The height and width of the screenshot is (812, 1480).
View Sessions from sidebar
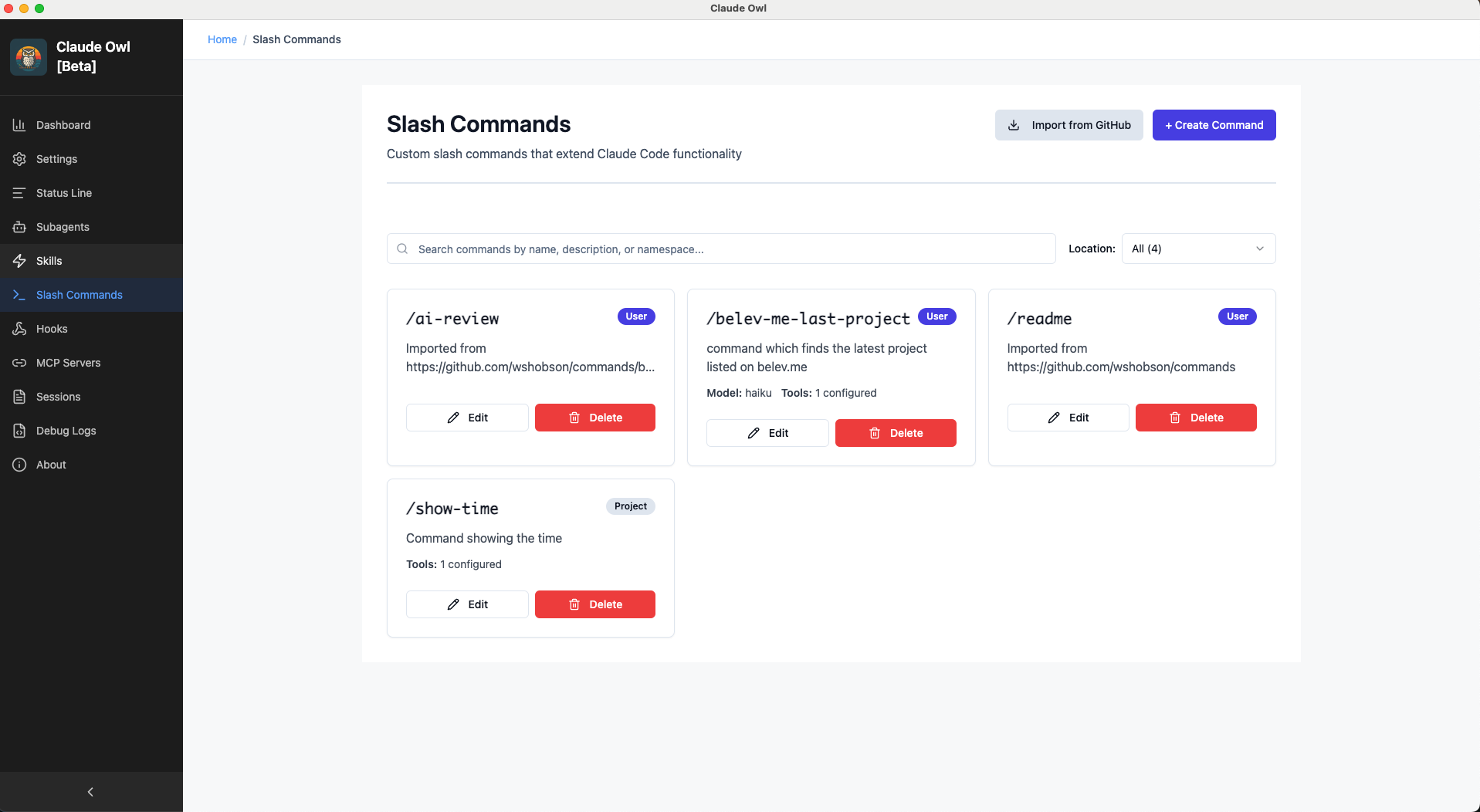91,397
